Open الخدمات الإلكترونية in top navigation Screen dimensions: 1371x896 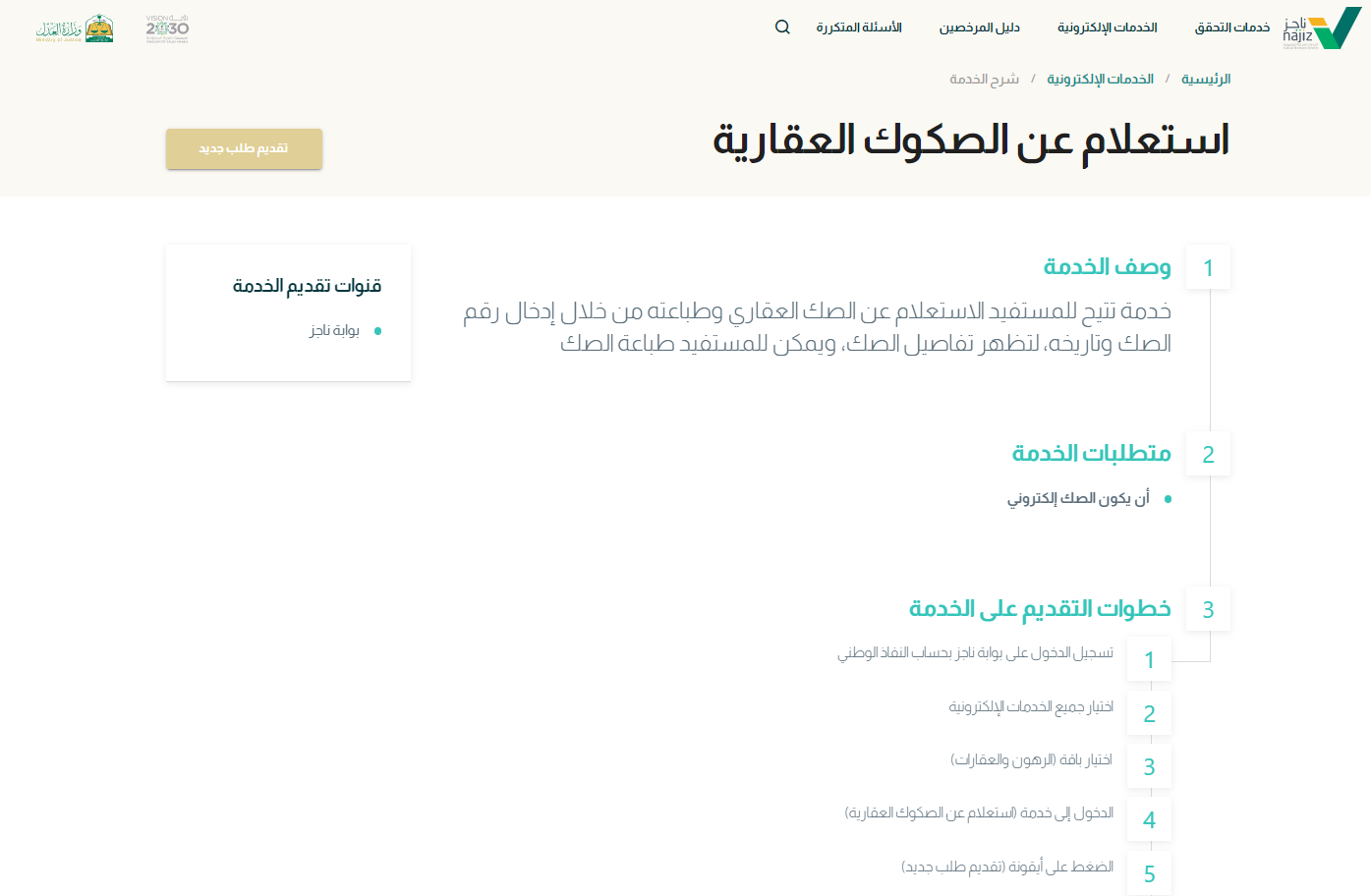click(x=1108, y=28)
